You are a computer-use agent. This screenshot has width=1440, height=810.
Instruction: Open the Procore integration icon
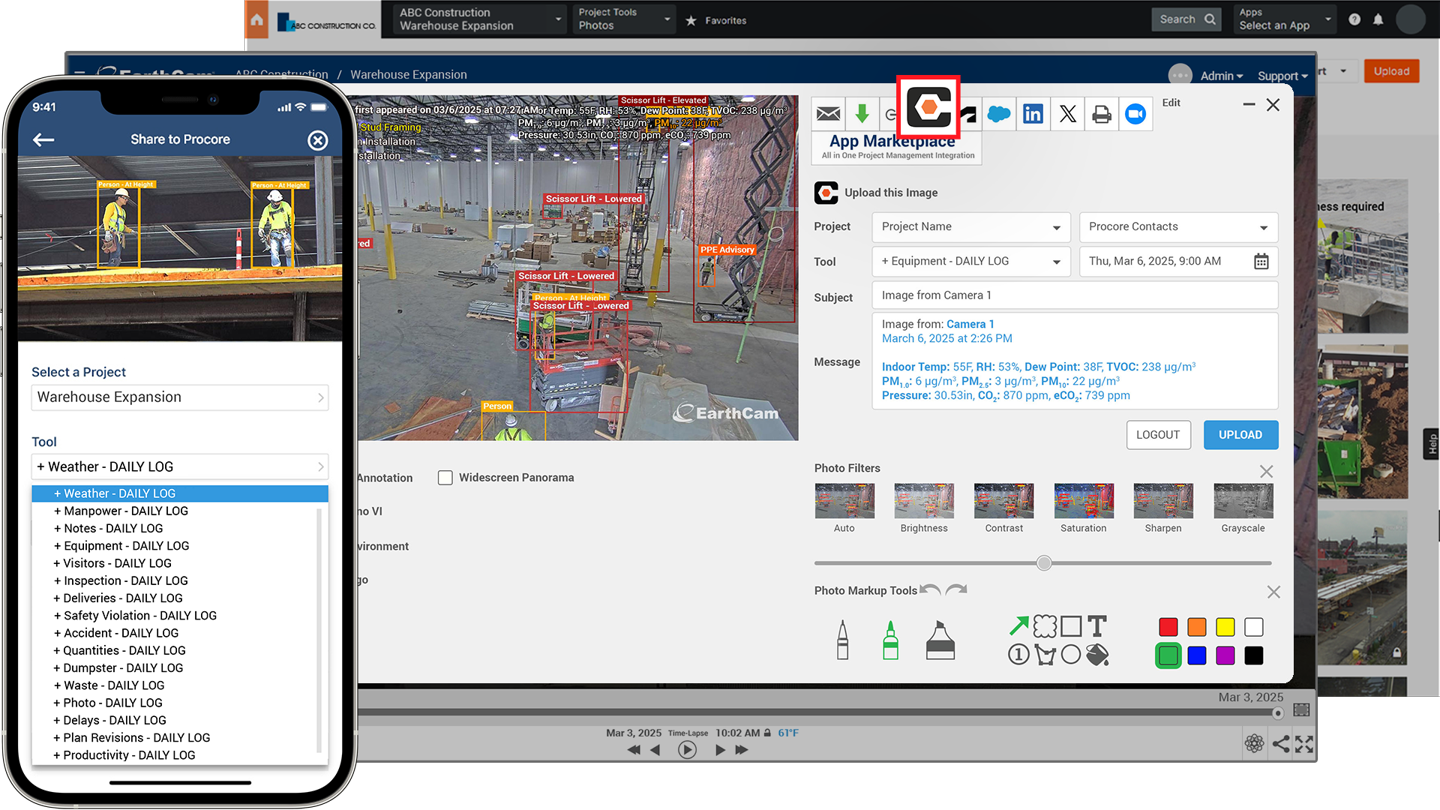click(x=929, y=108)
